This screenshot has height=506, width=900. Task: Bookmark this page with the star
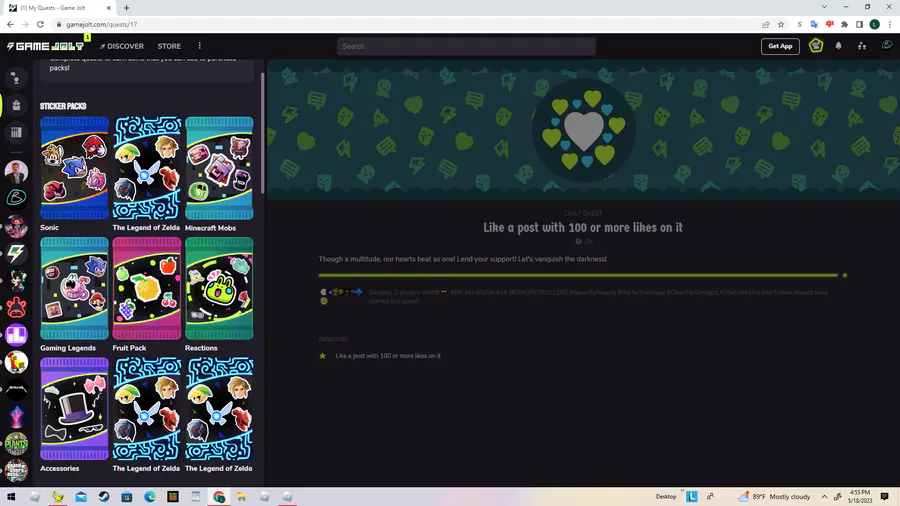coord(781,24)
